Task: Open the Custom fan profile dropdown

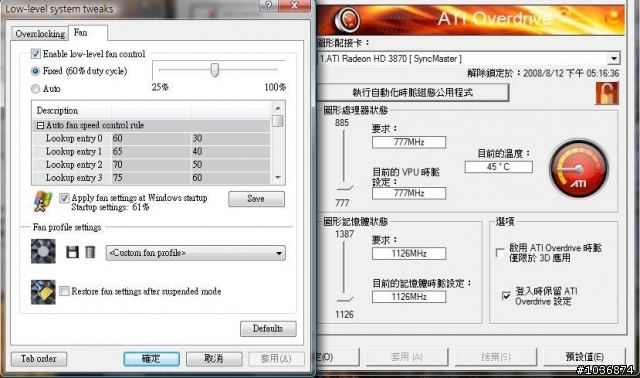Action: 196,253
